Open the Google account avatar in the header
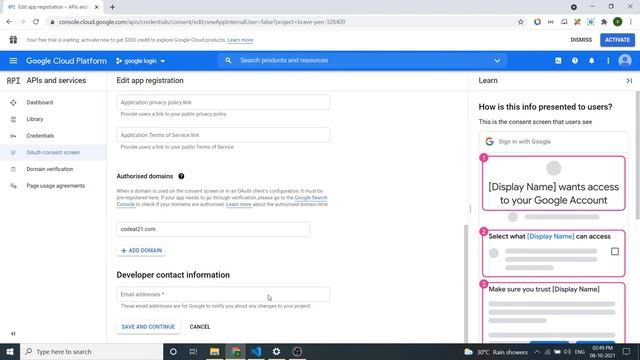Image resolution: width=640 pixels, height=360 pixels. tap(624, 61)
